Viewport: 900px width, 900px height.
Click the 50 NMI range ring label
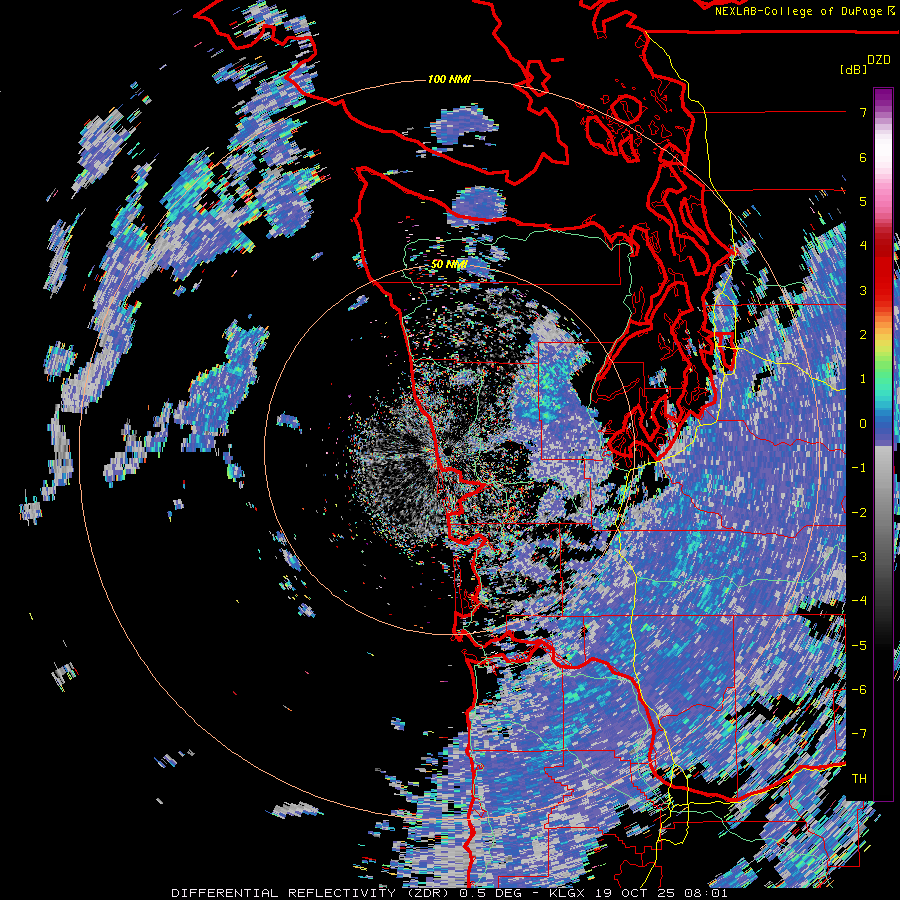(449, 264)
